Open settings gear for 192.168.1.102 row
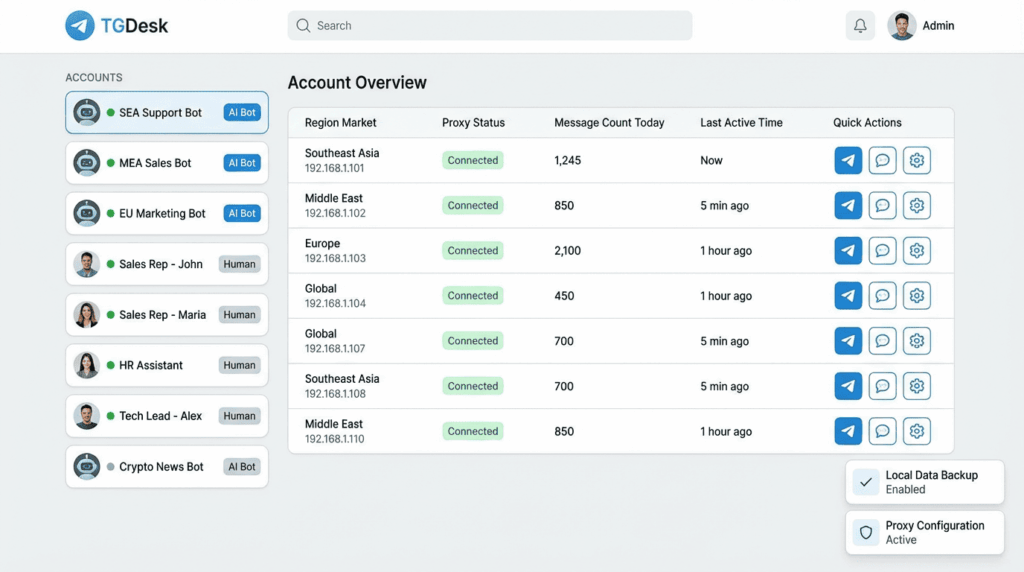This screenshot has width=1024, height=572. coord(917,205)
